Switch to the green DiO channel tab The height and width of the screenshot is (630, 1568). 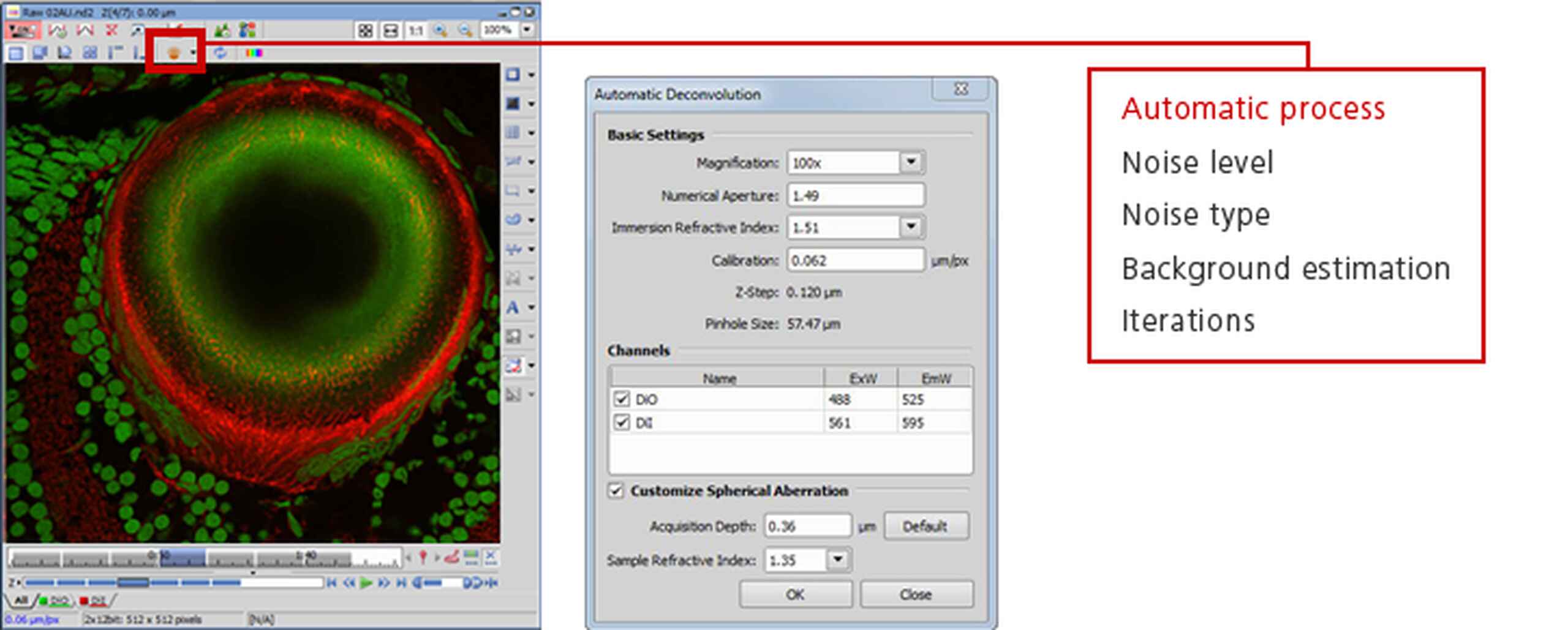click(x=56, y=600)
